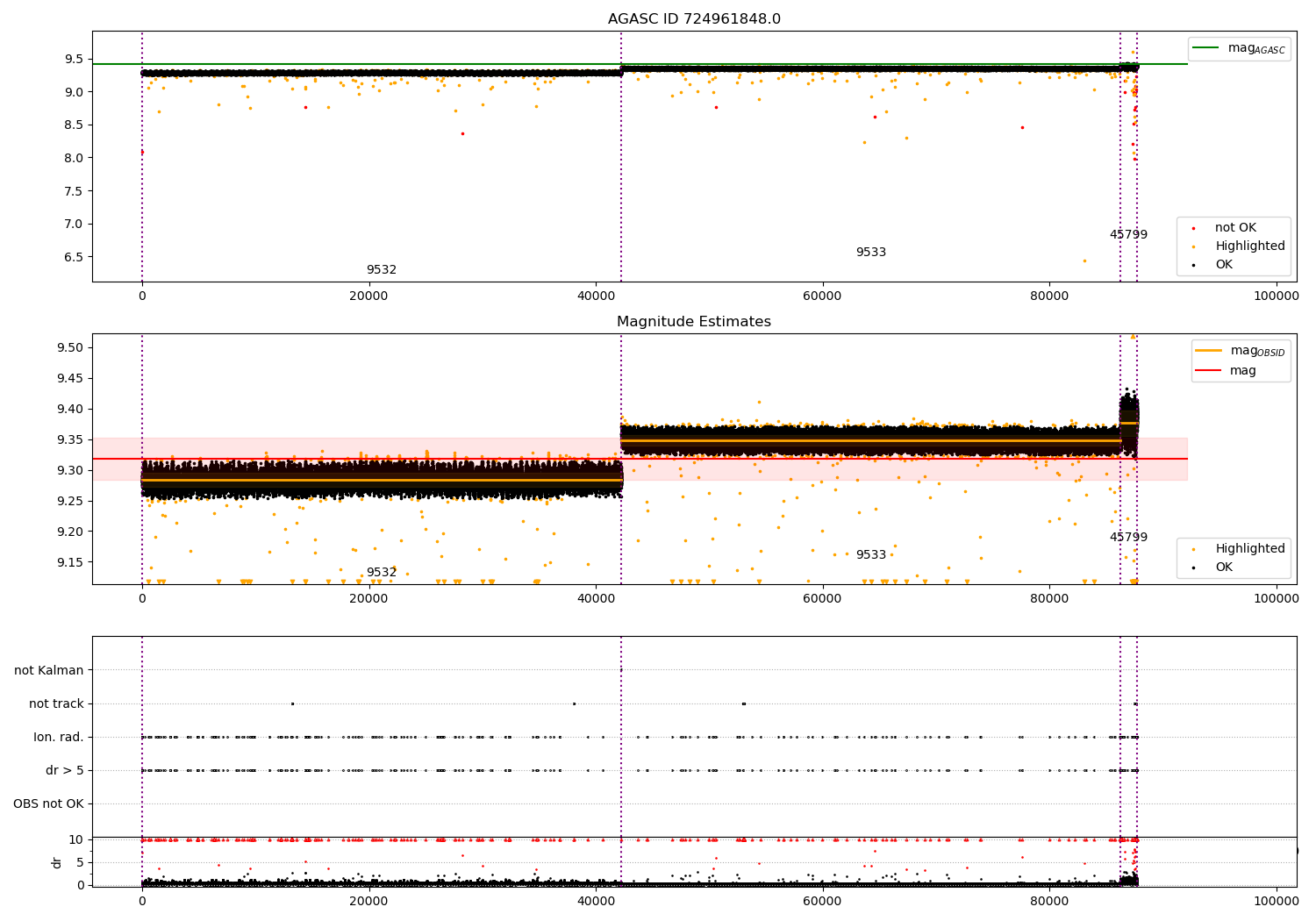This screenshot has width=1316, height=921.
Task: Click the 9.5 y-tick in top plot
Action: 74,59
